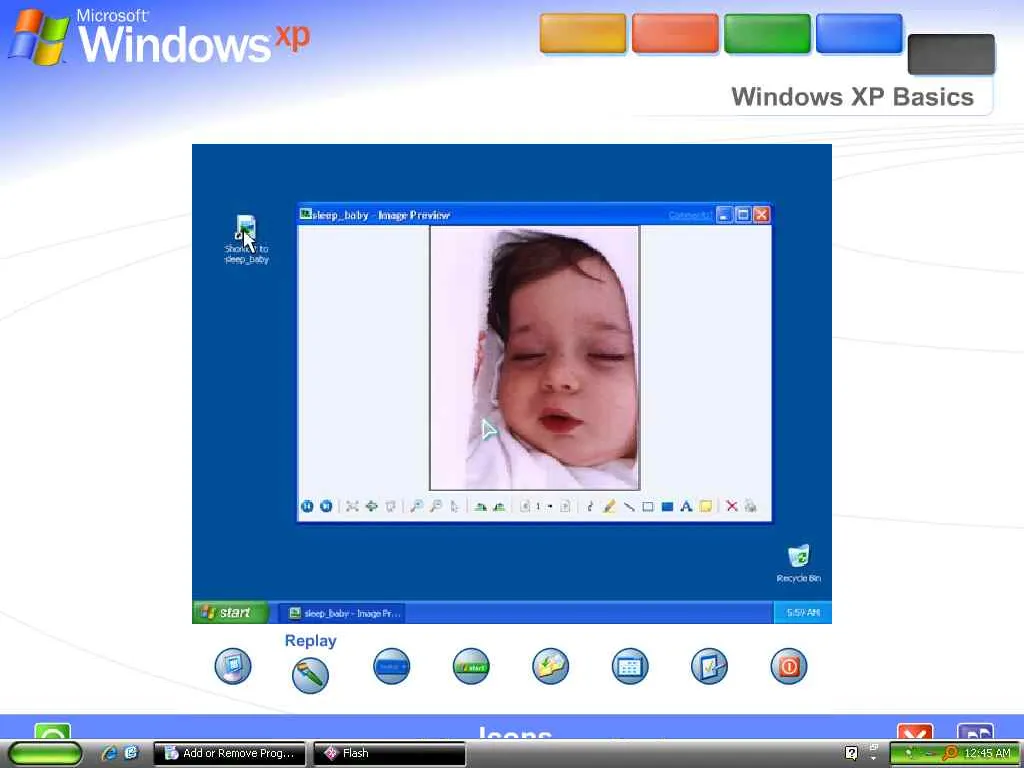Maximize the sleep_baby Image Preview window
The height and width of the screenshot is (768, 1024).
pos(743,215)
